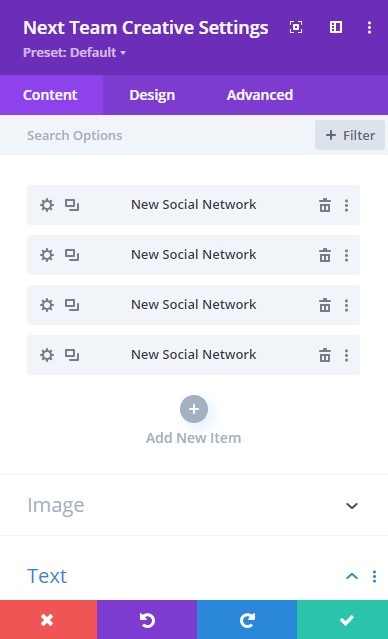Open settings gear of first Social Network item
The image size is (388, 639).
click(47, 205)
